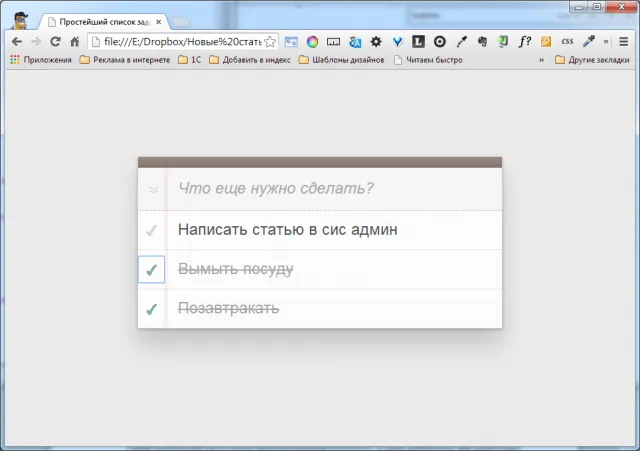Click the black L square extension icon

418,42
